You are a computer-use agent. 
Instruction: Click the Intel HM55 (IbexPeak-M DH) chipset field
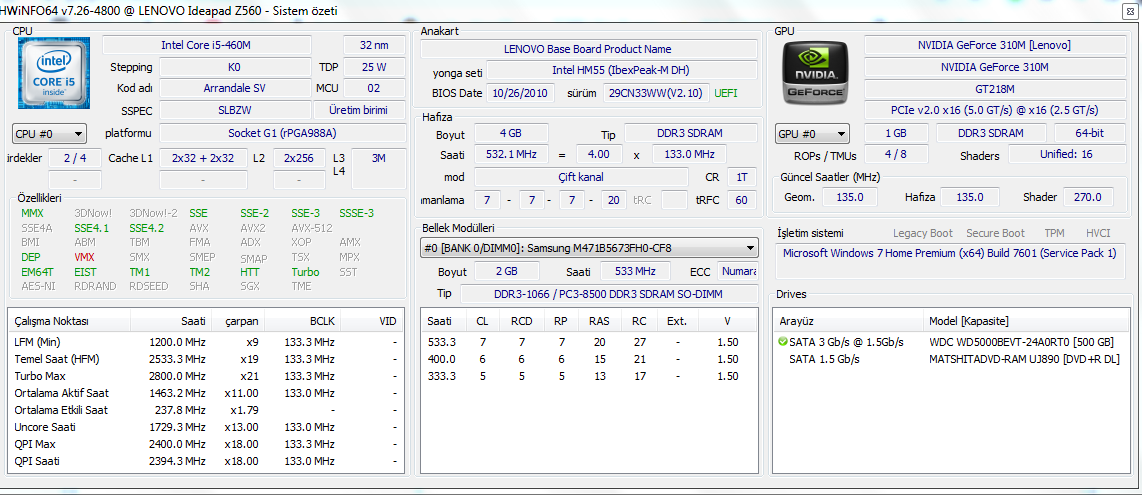click(621, 71)
